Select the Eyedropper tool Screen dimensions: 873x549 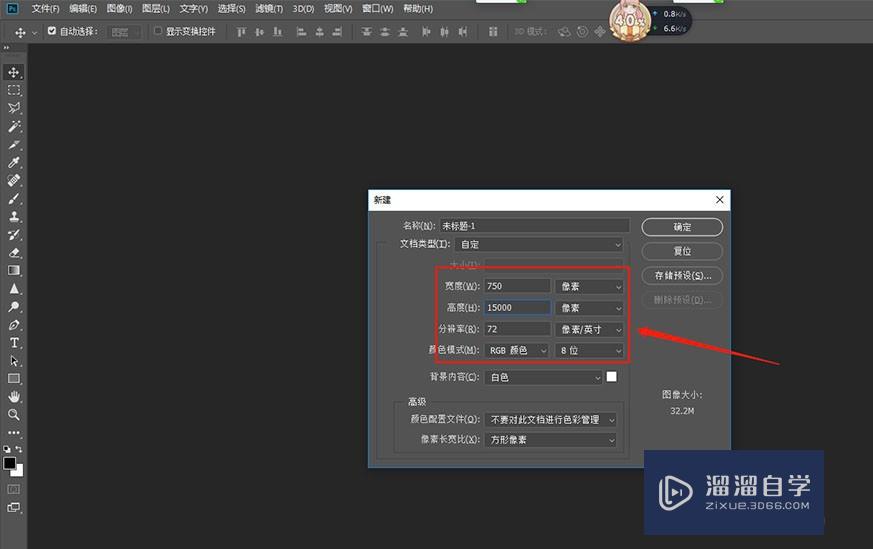(14, 163)
